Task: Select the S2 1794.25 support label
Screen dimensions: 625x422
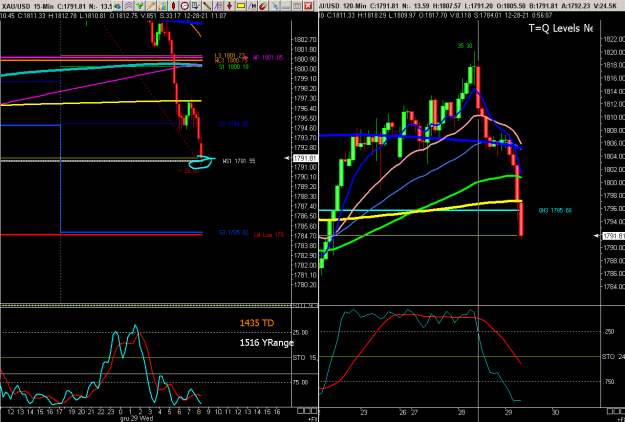Action: (234, 124)
